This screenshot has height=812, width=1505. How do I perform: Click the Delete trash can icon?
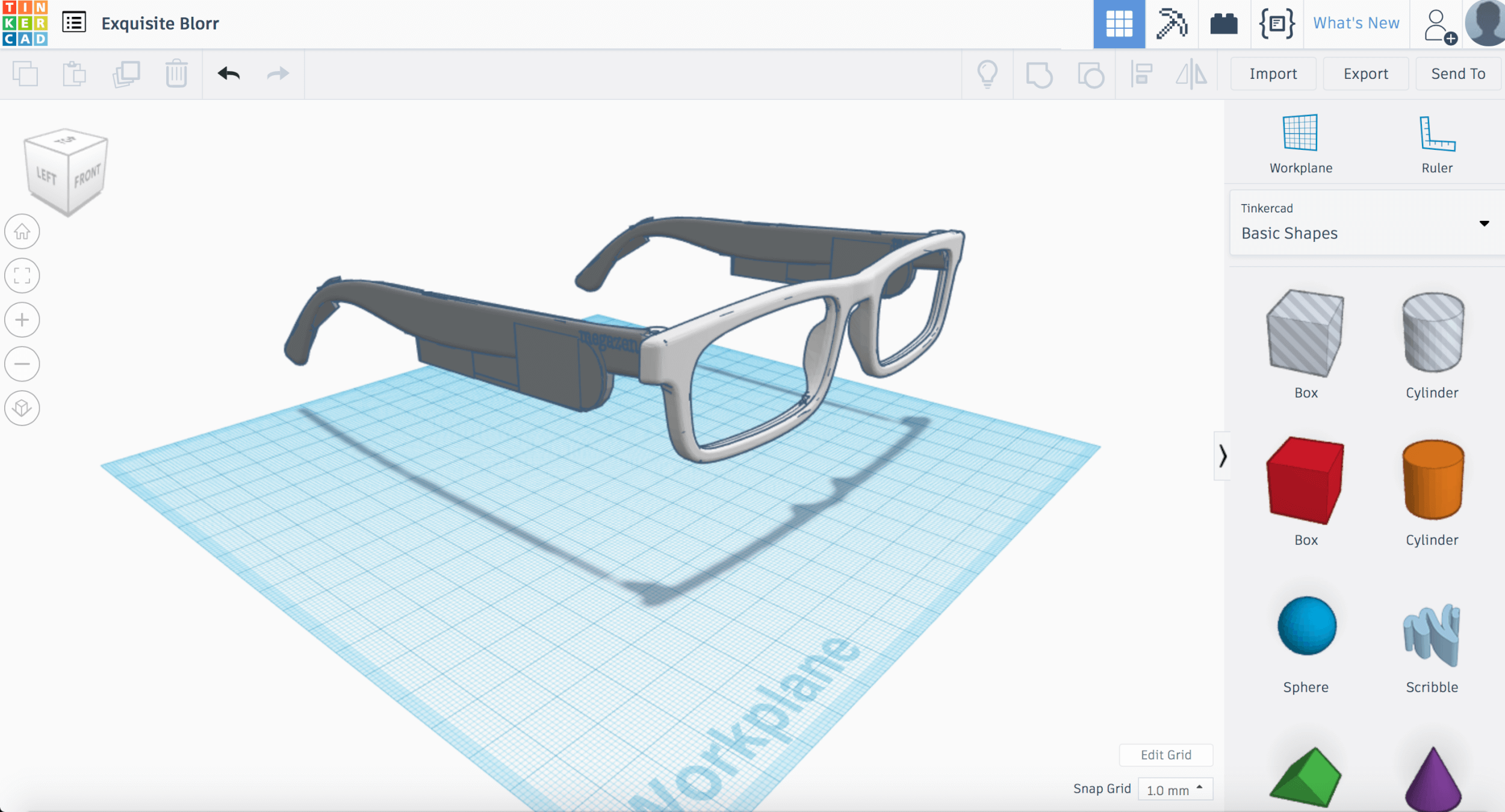point(176,73)
